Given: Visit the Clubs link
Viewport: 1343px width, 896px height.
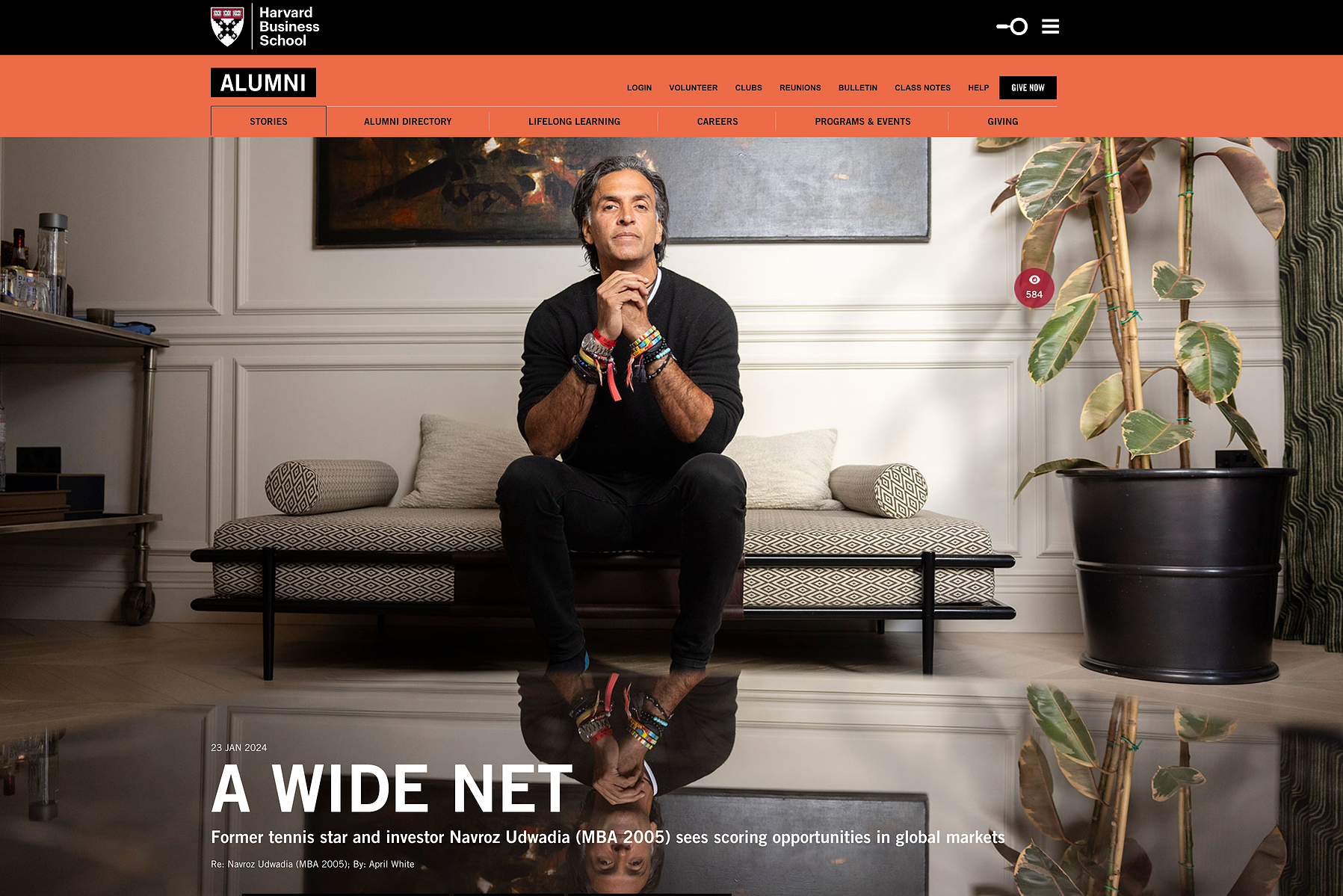Looking at the screenshot, I should (x=748, y=88).
